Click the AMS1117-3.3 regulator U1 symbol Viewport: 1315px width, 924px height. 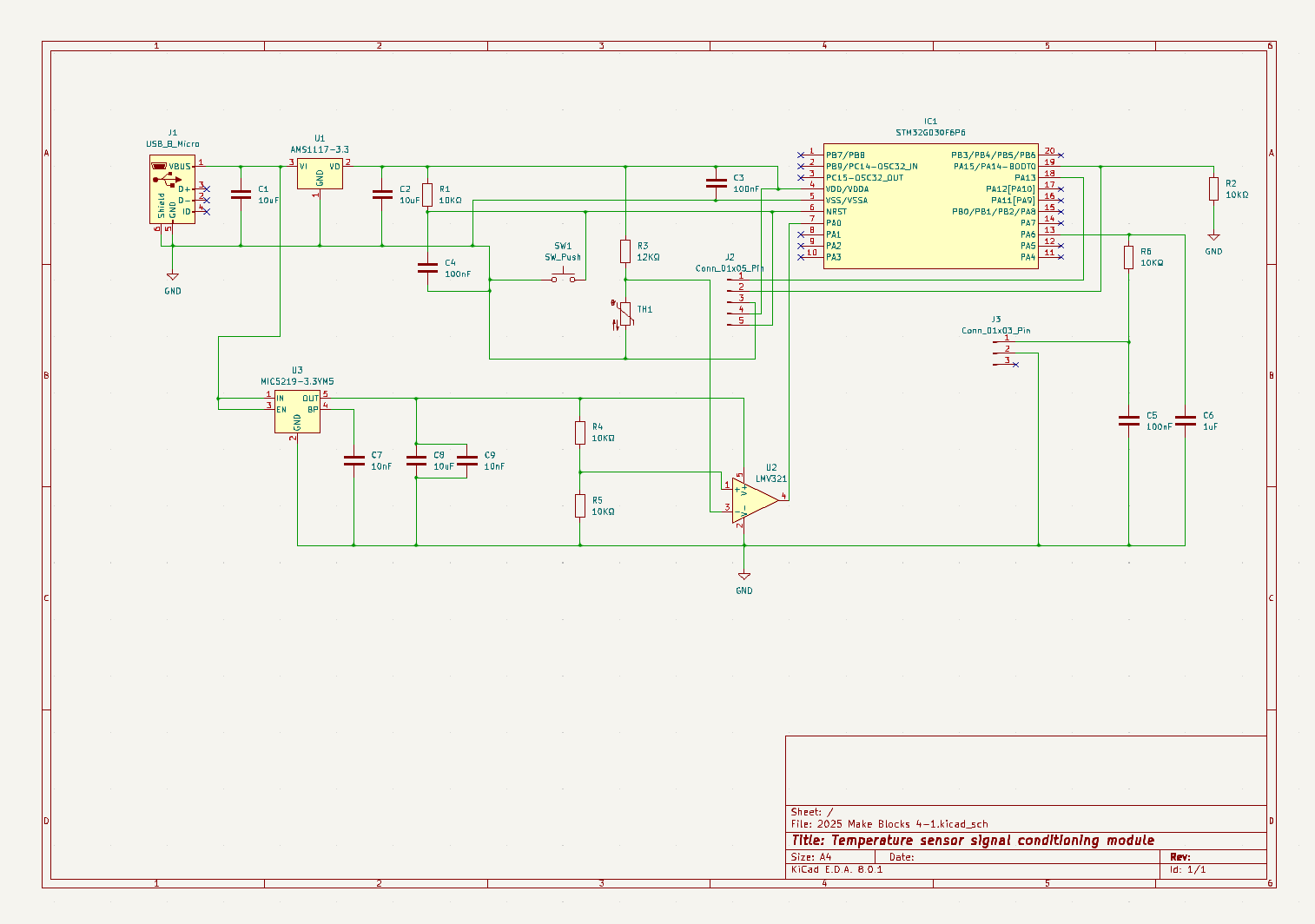pos(320,174)
